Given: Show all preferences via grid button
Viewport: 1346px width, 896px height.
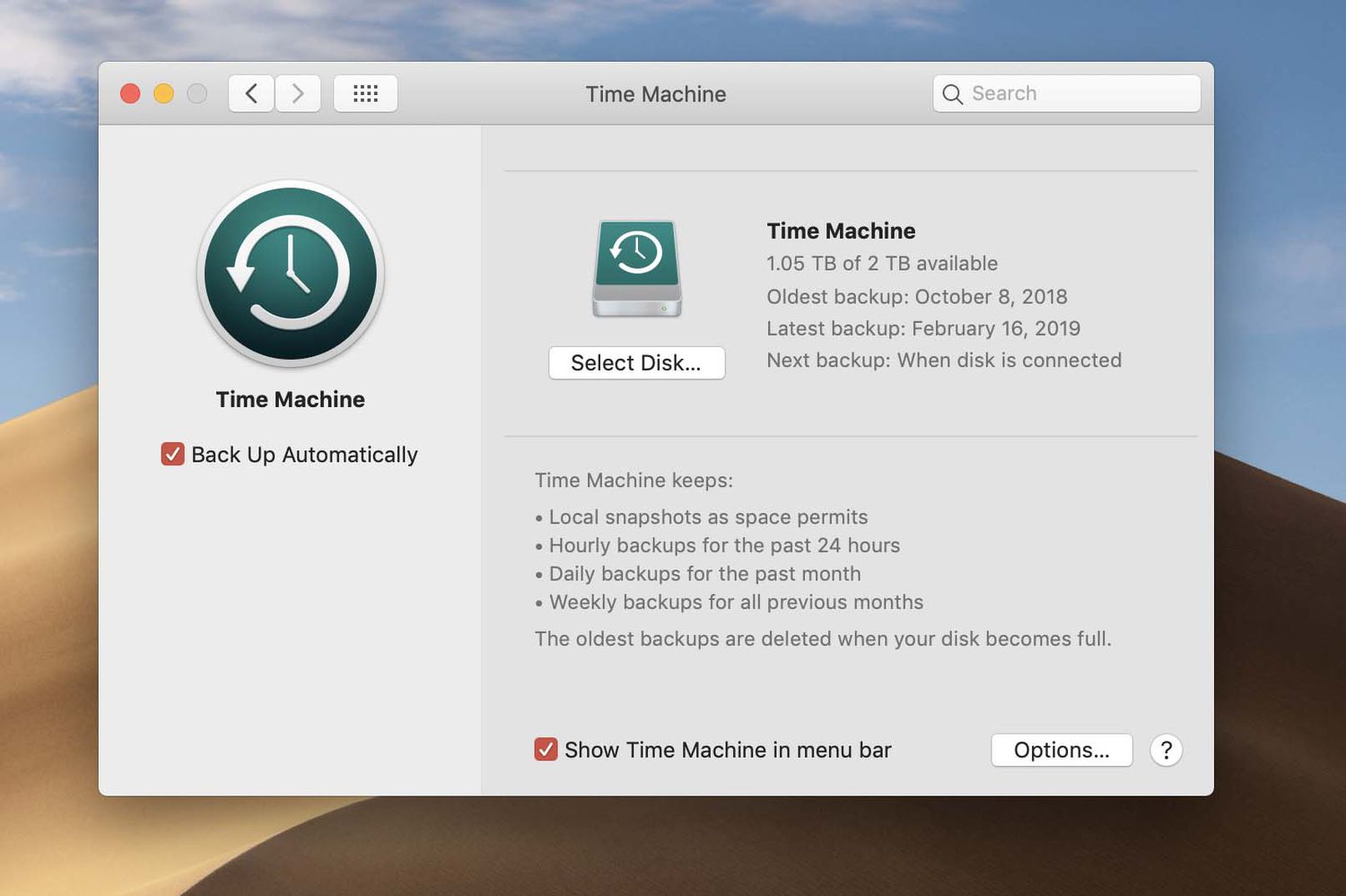Looking at the screenshot, I should (x=365, y=93).
